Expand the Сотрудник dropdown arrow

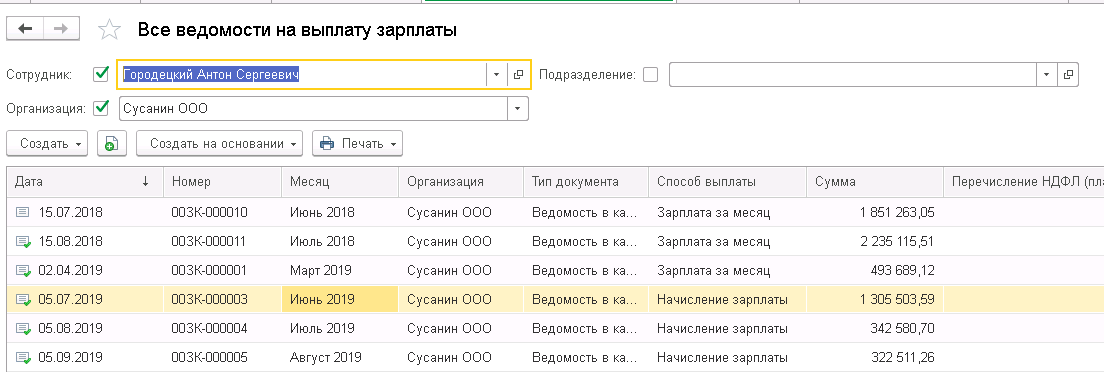pyautogui.click(x=496, y=74)
